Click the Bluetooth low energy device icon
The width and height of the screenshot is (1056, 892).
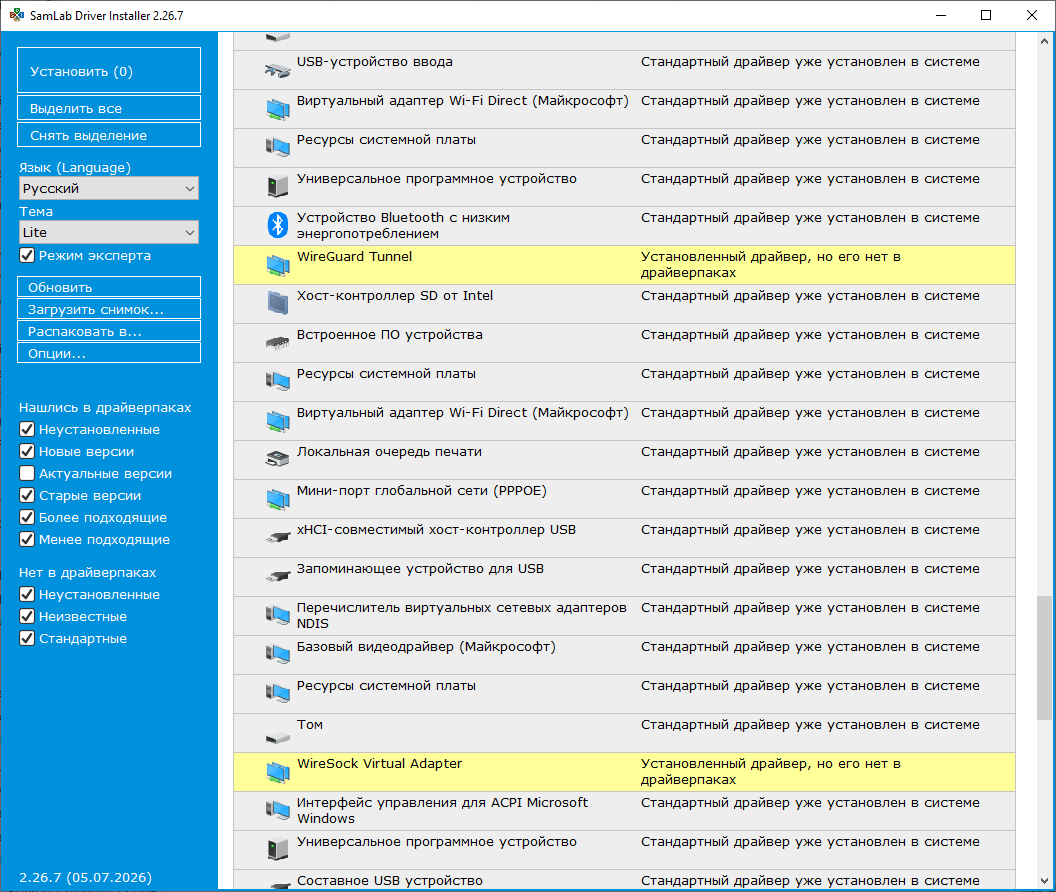(x=277, y=225)
